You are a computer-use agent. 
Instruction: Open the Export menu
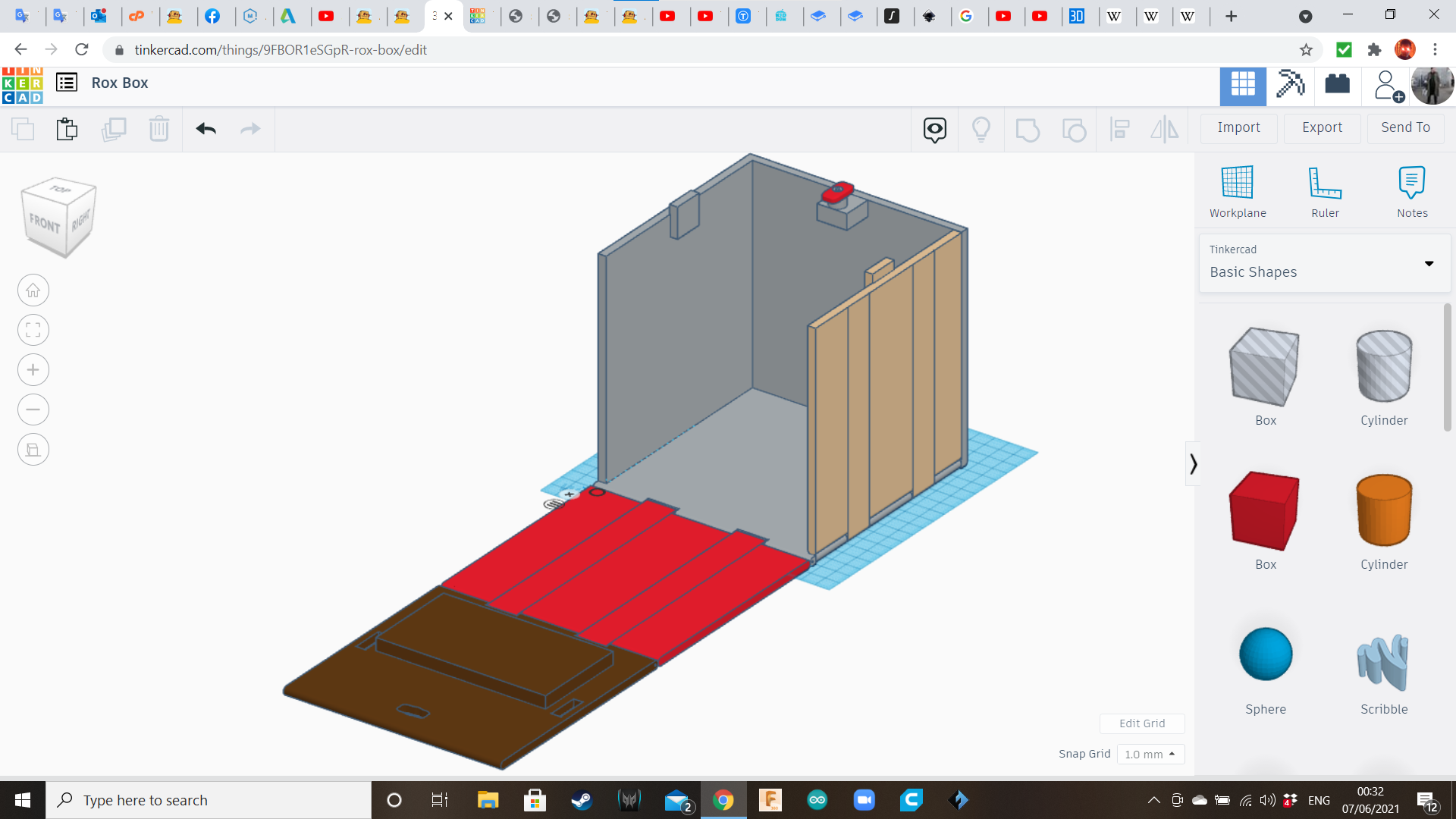pos(1322,127)
